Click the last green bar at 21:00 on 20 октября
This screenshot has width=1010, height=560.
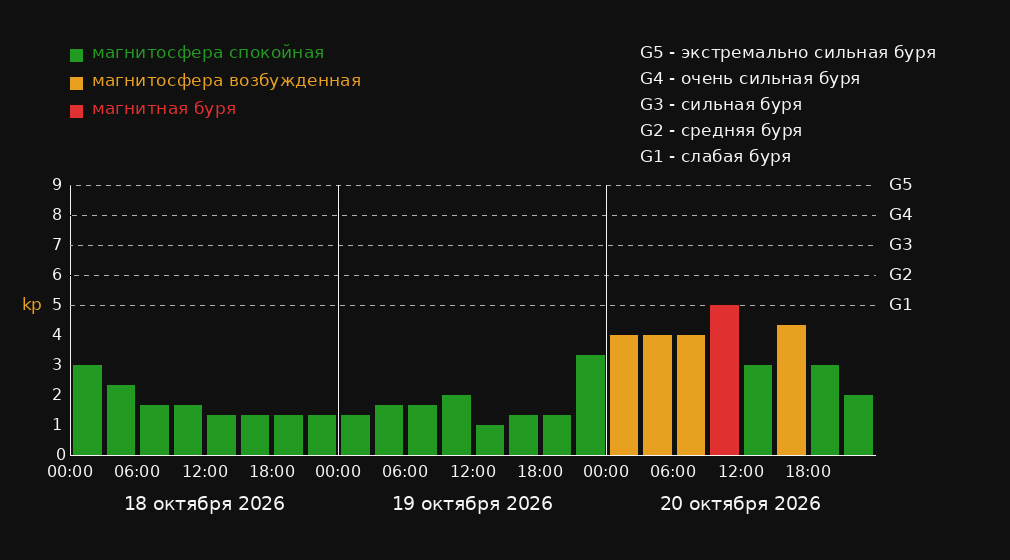click(859, 425)
